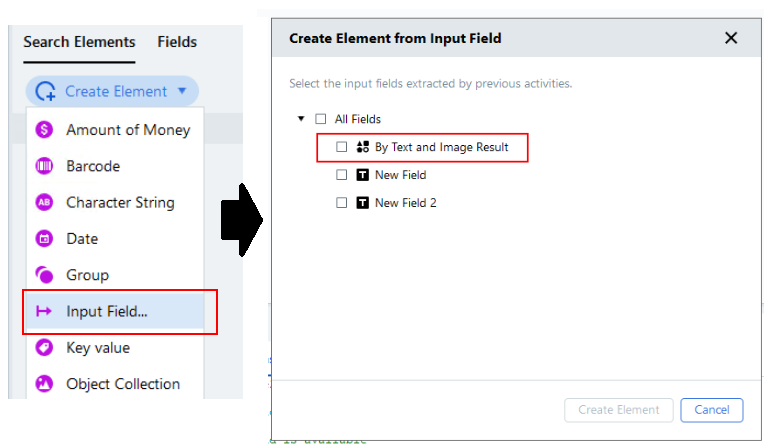Check the All Fields checkbox
This screenshot has height=445, width=764.
pos(321,119)
